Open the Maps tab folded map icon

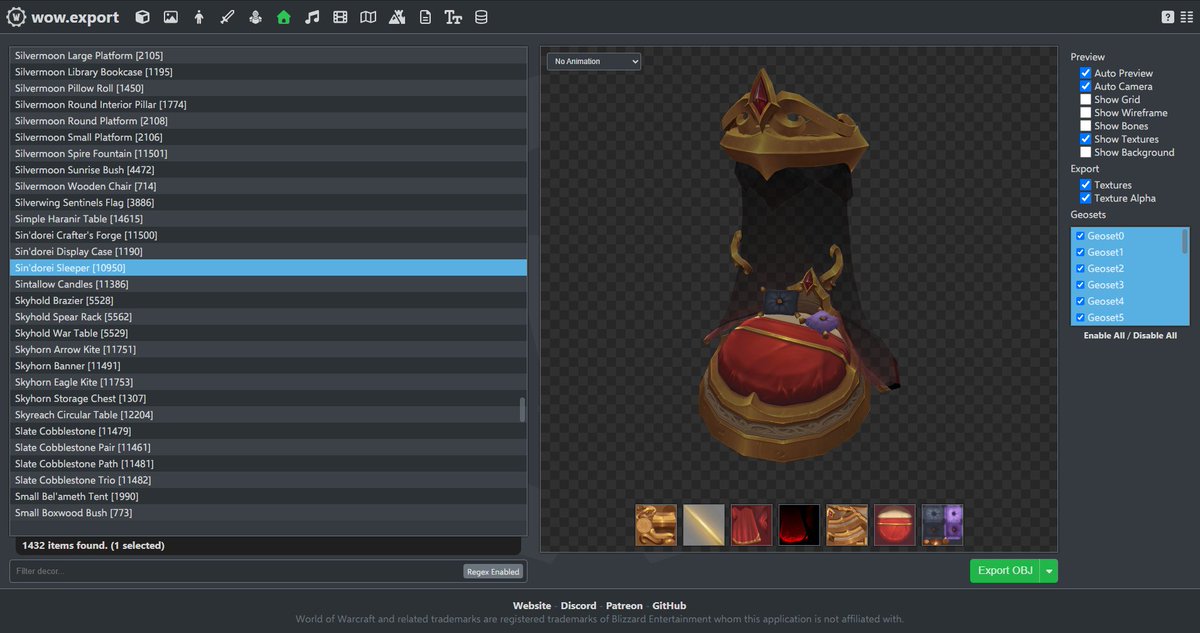pyautogui.click(x=368, y=17)
